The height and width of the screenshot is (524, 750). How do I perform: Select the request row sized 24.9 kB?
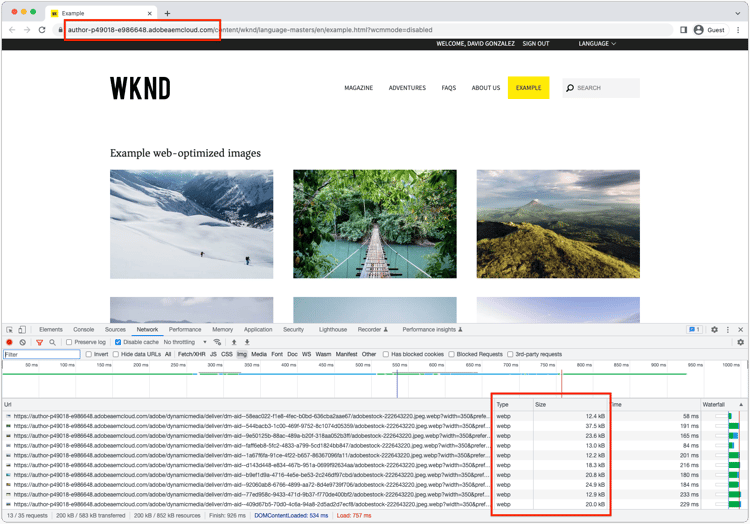coord(373,485)
